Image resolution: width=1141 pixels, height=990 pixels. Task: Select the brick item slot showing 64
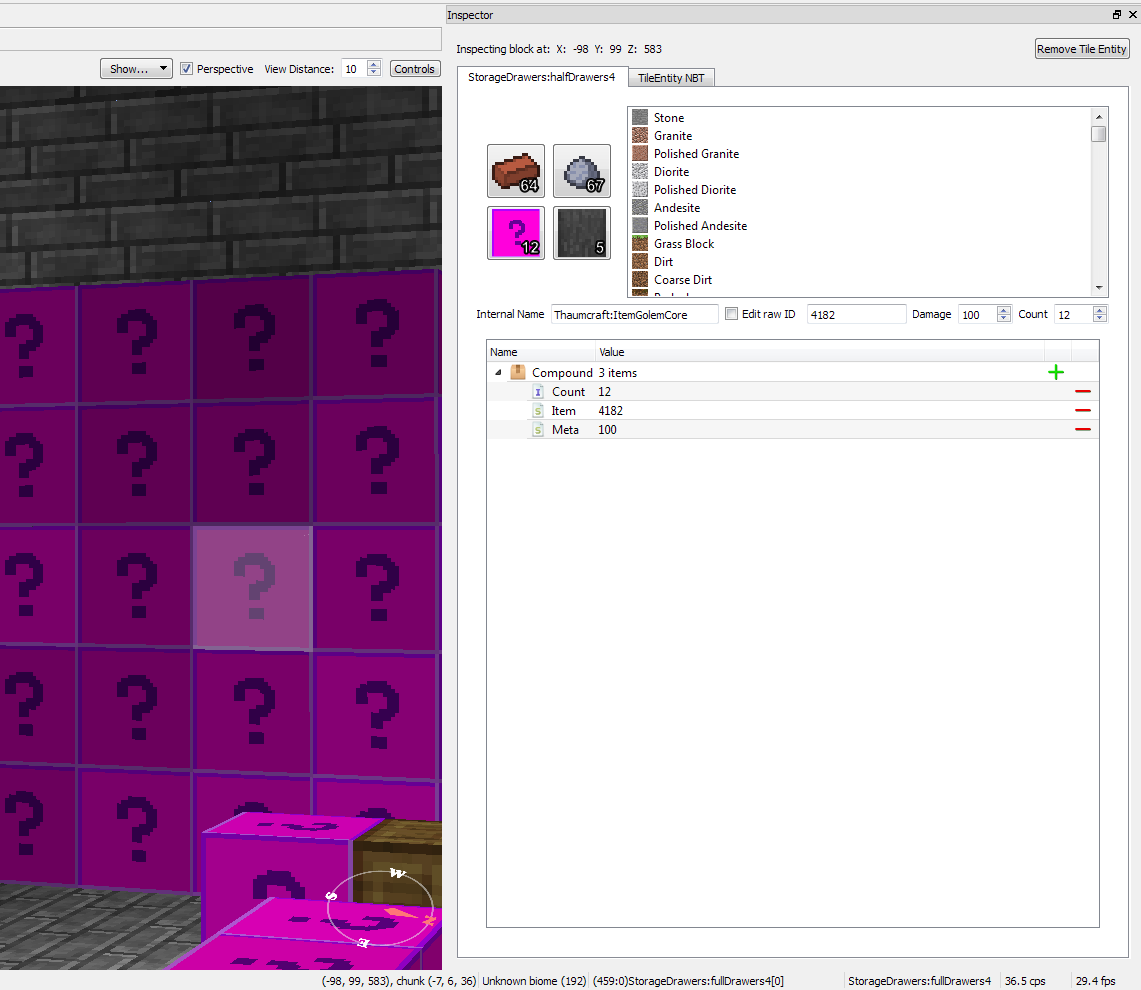[515, 171]
